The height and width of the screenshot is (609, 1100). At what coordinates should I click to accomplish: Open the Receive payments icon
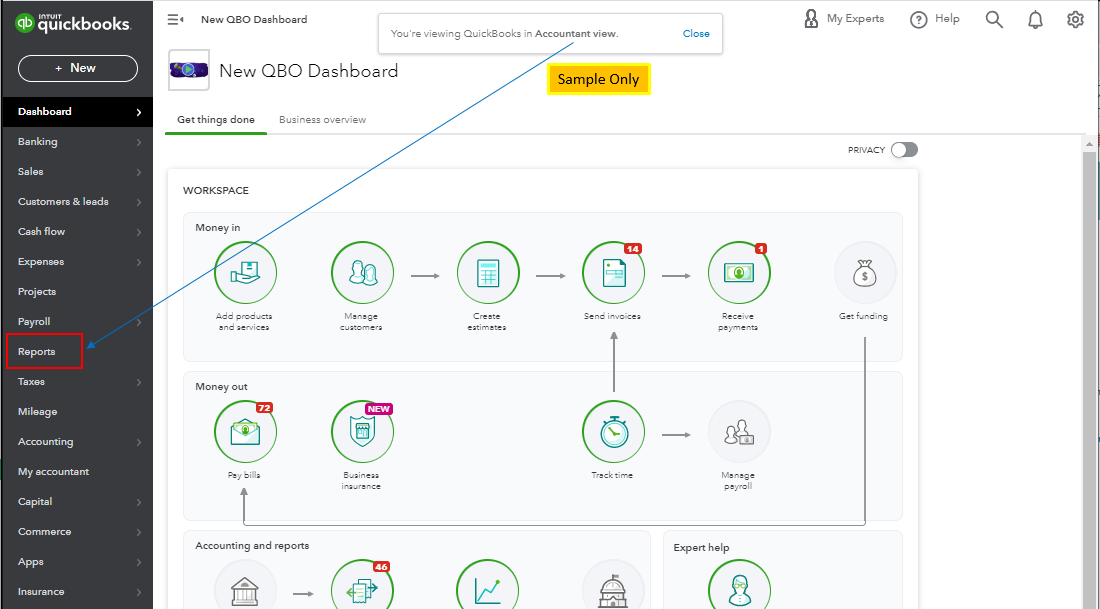(739, 273)
